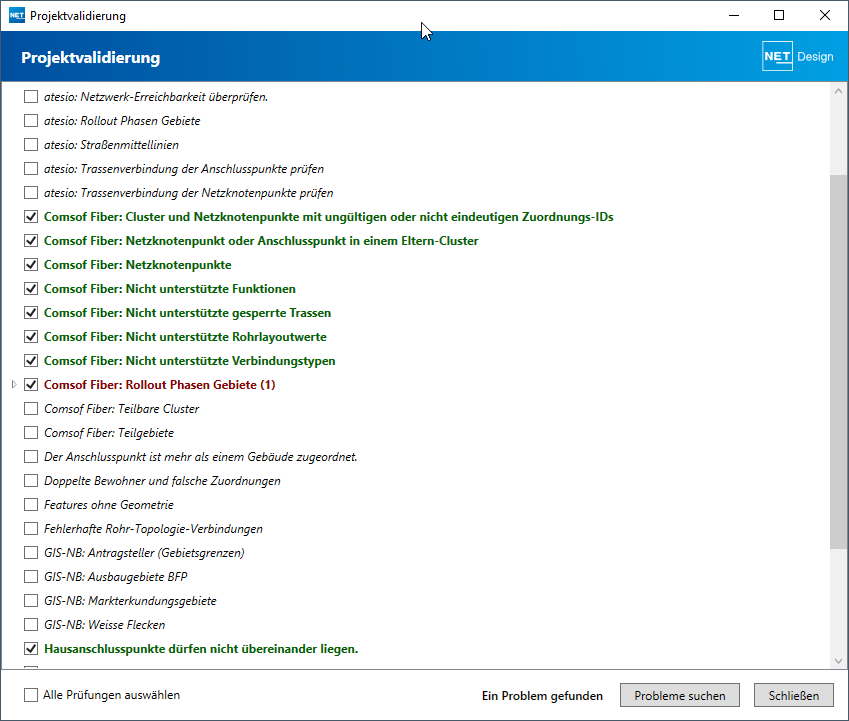Close the Projektvalidierung window
Screen dimensions: 849x721
pos(825,15)
